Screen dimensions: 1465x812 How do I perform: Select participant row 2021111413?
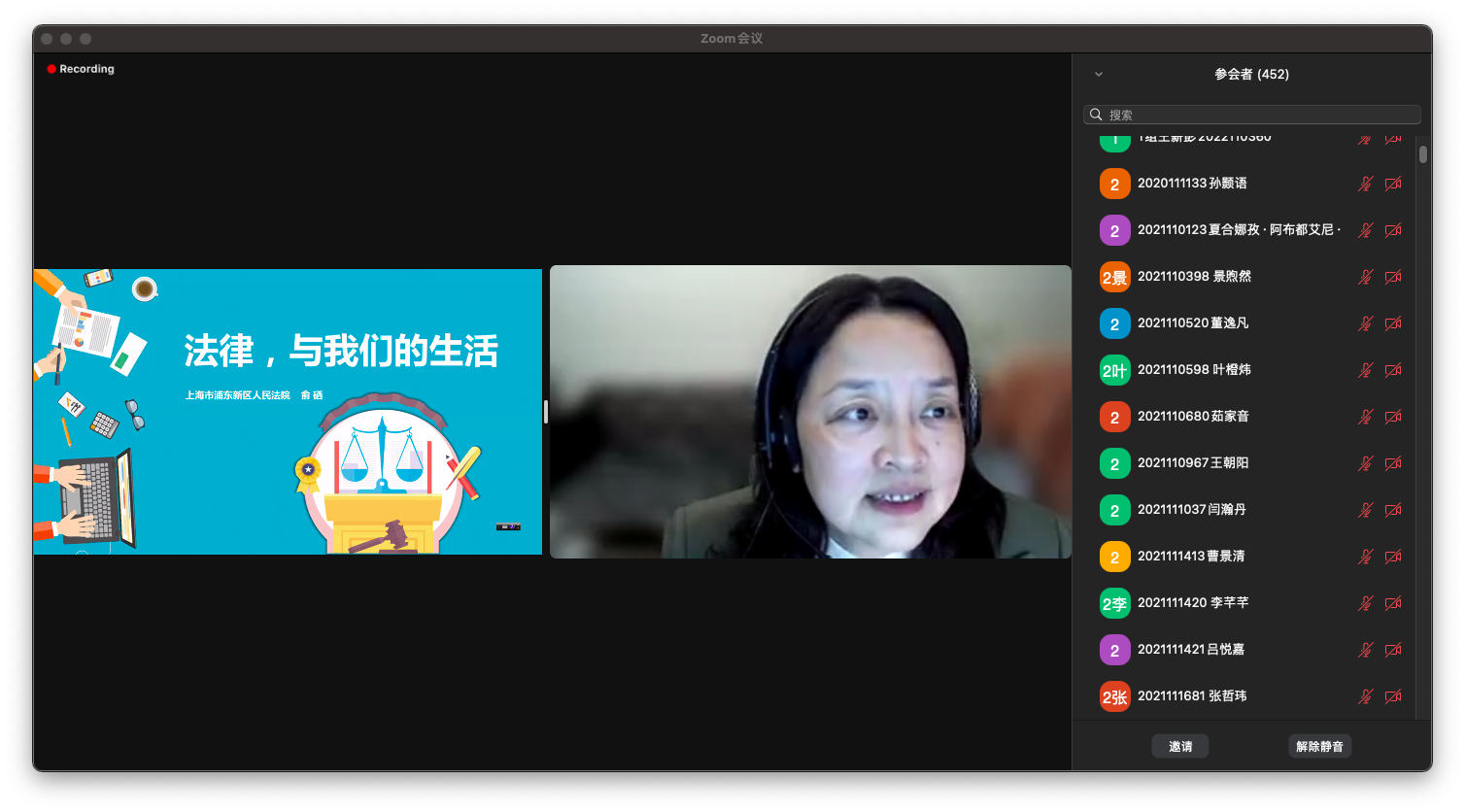click(1224, 557)
